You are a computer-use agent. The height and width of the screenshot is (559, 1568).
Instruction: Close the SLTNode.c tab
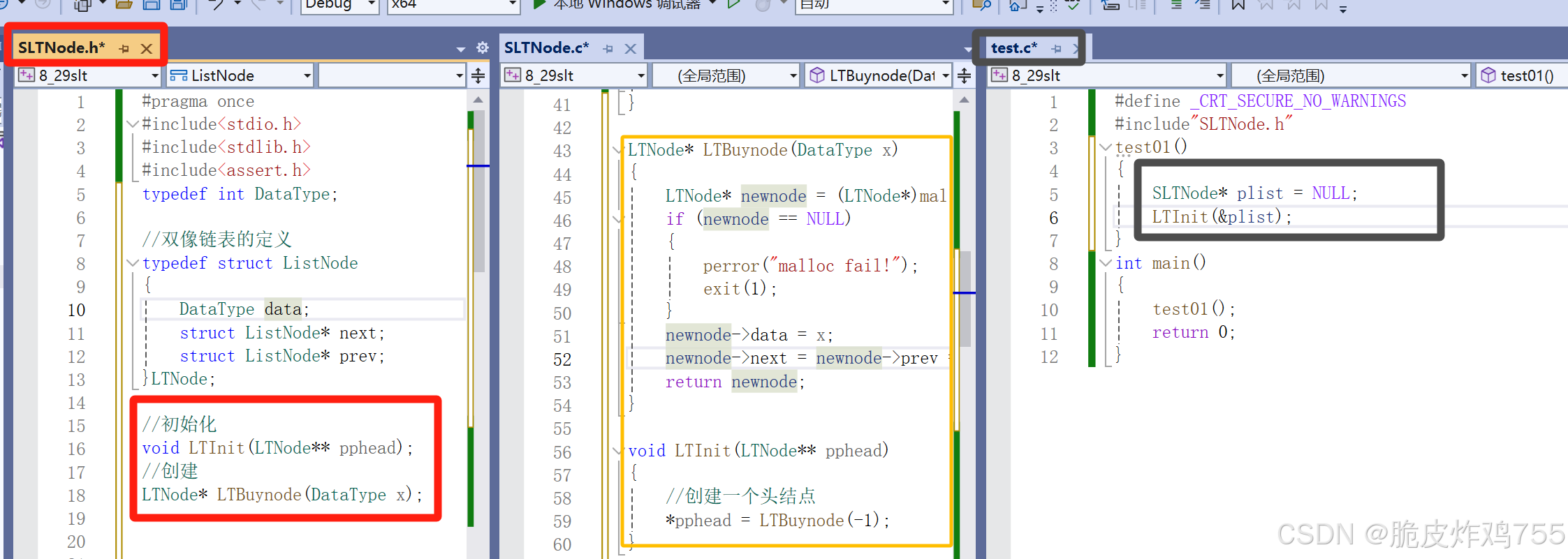coord(630,48)
